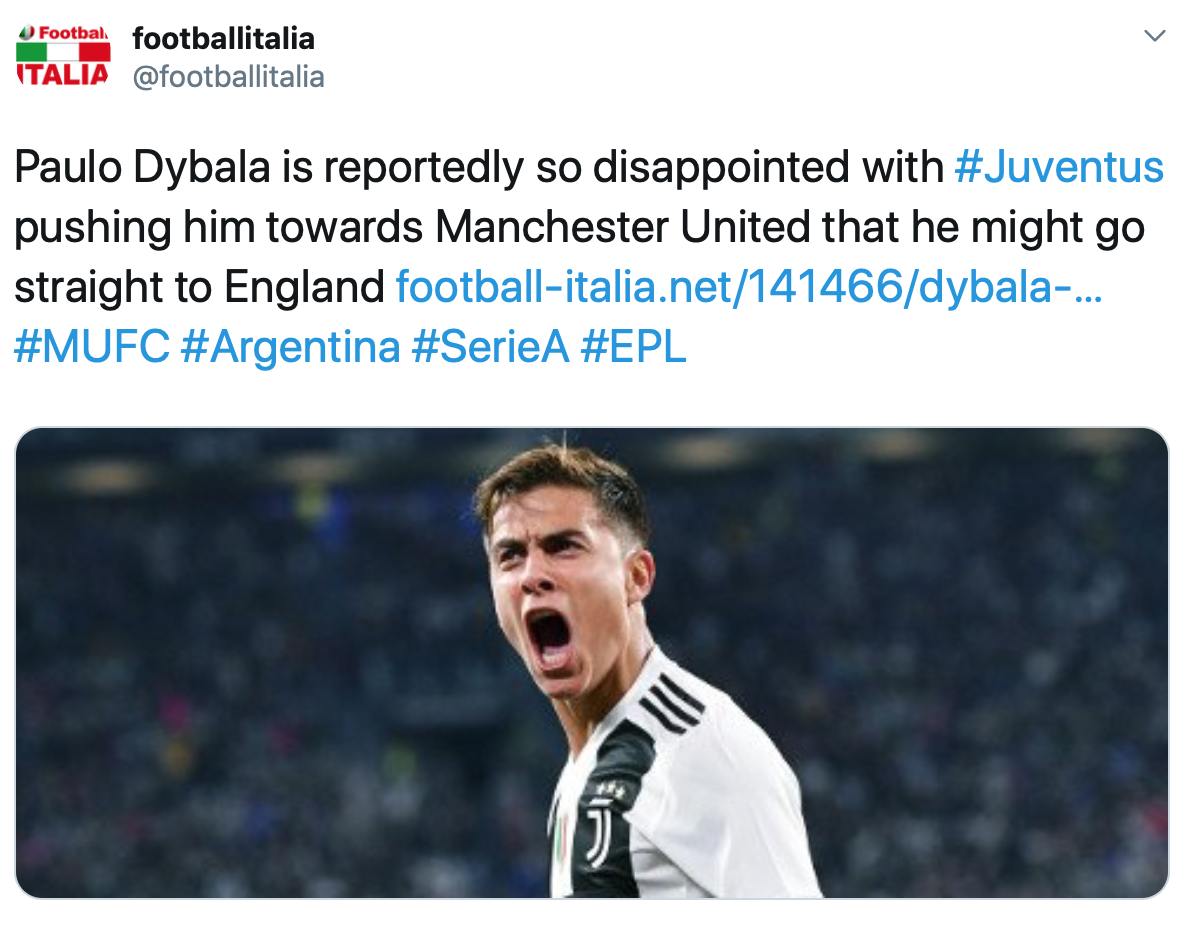Click the @footballitalia handle
This screenshot has width=1190, height=930.
coord(228,77)
